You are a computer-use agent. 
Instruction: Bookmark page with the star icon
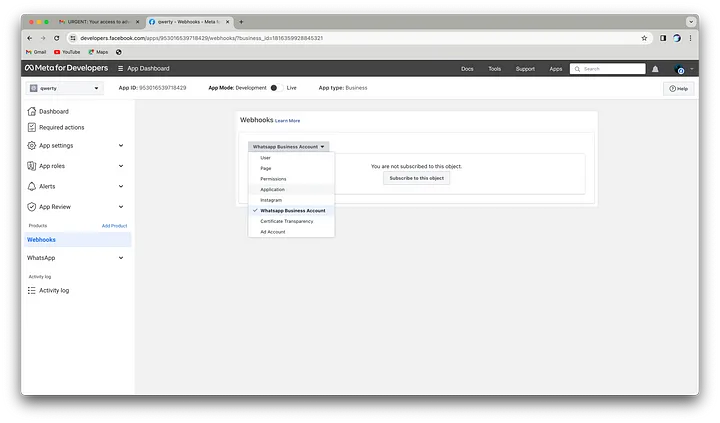644,38
